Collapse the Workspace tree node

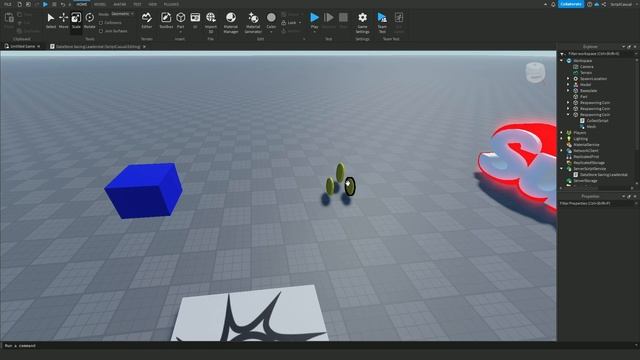click(x=562, y=60)
